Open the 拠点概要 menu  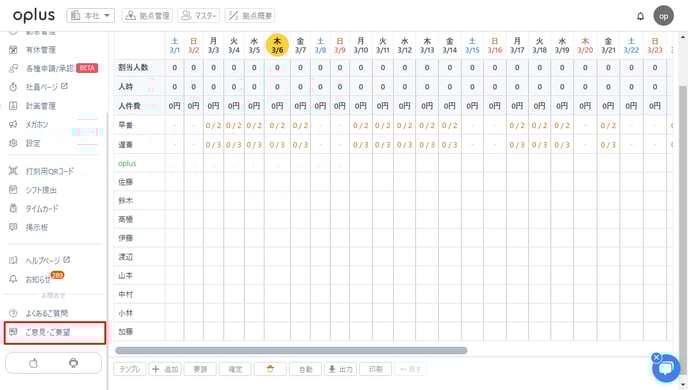[x=250, y=15]
